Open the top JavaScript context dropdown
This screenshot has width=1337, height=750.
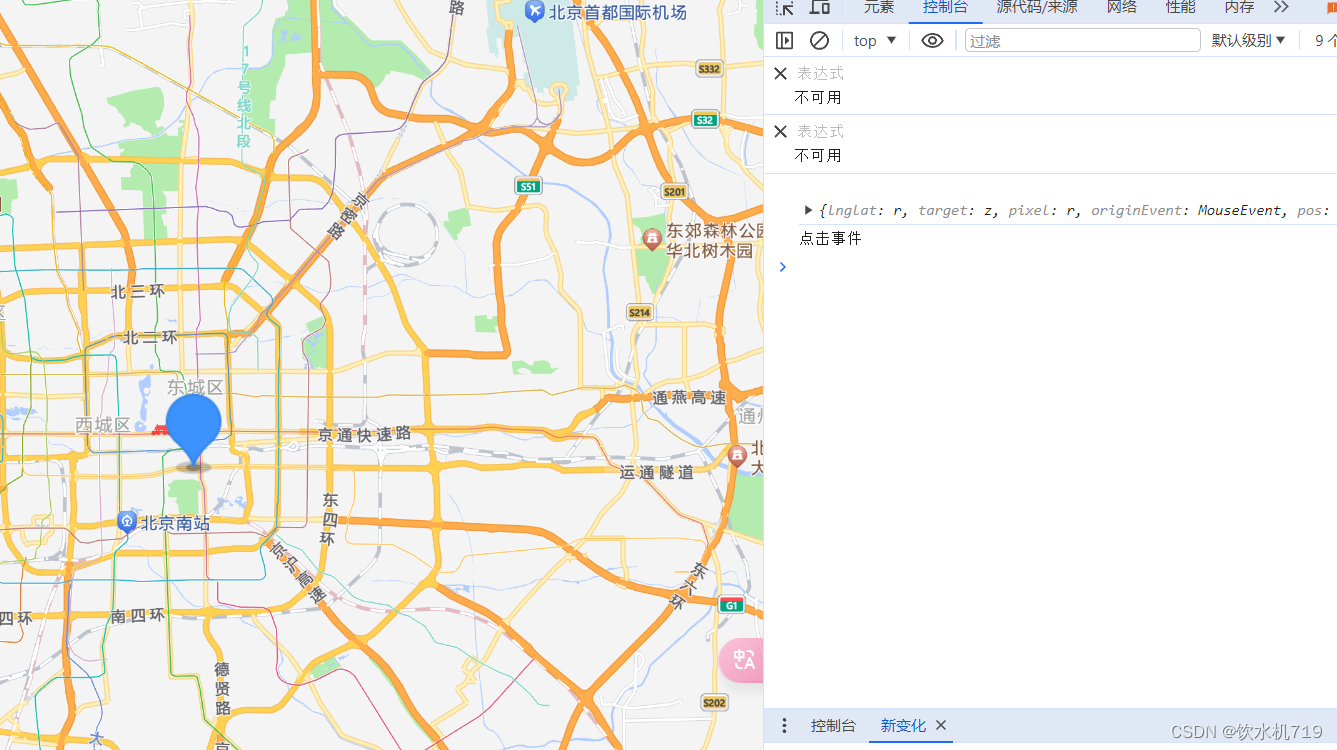[x=876, y=40]
